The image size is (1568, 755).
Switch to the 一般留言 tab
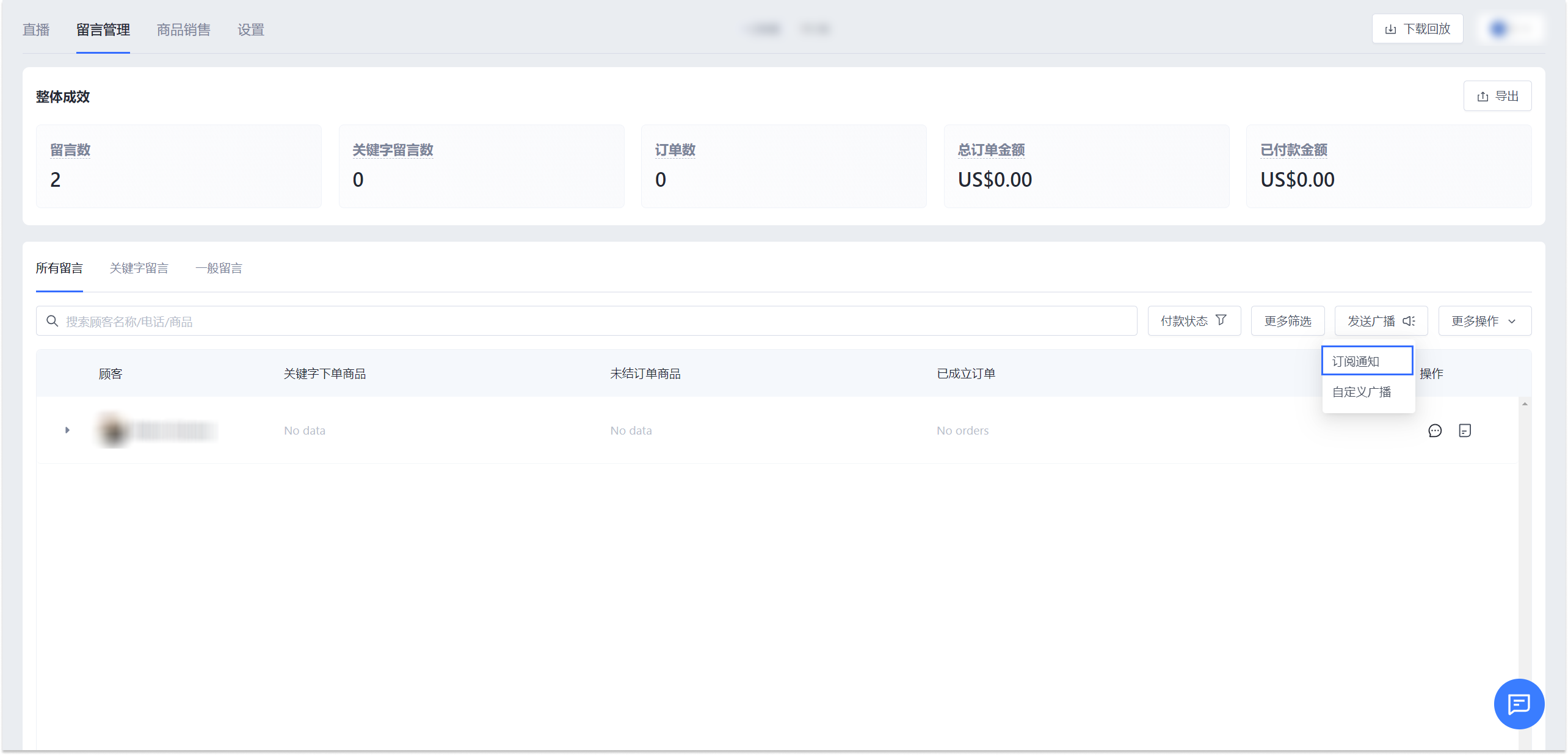pos(219,268)
